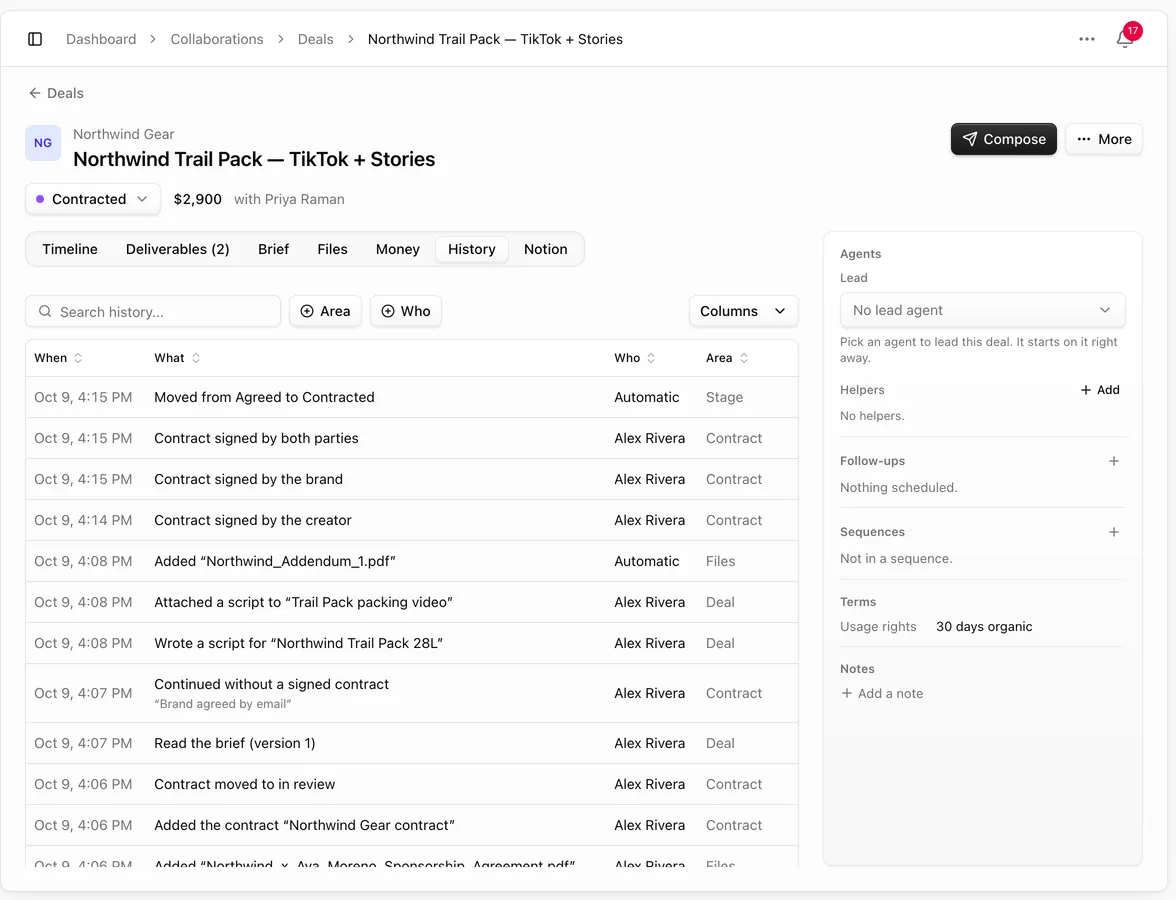This screenshot has height=900, width=1176.
Task: Click the NG brand avatar
Action: click(43, 142)
